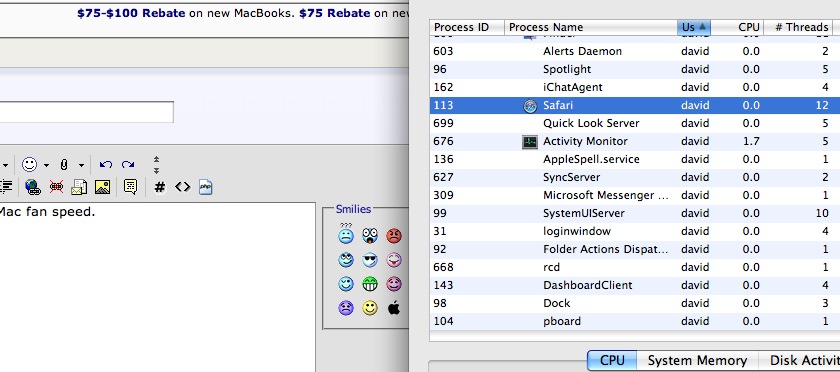Select the Microsoft Messenger process
840x372 pixels.
point(606,195)
